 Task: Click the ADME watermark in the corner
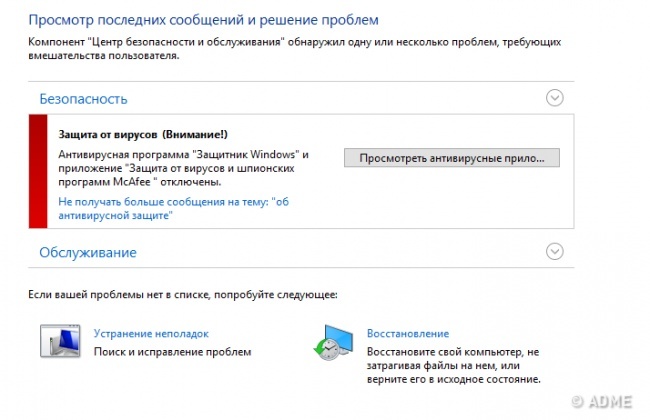point(606,403)
